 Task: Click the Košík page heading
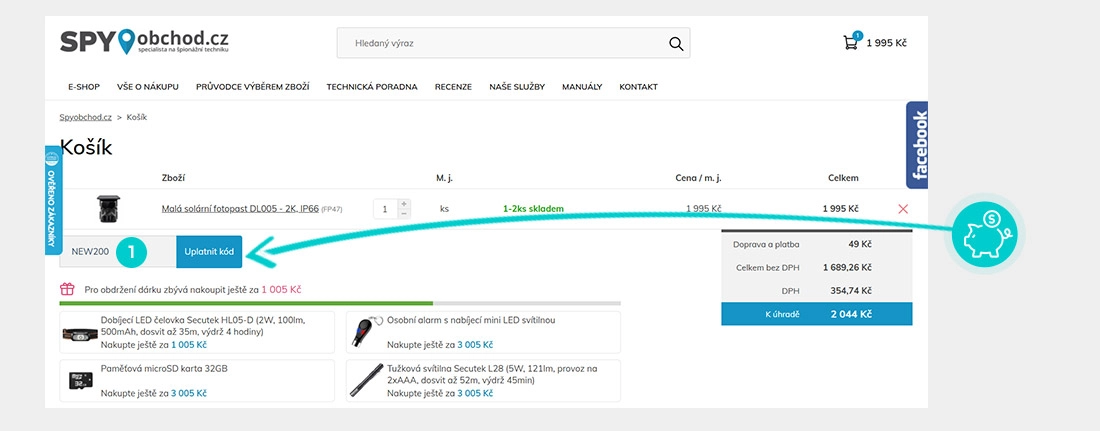(x=86, y=147)
